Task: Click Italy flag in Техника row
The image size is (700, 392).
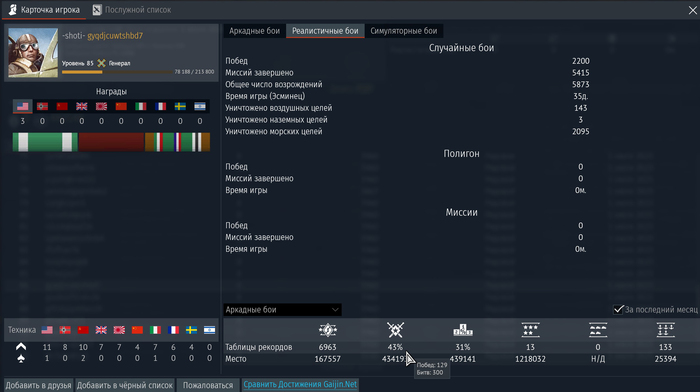Action: [155, 330]
